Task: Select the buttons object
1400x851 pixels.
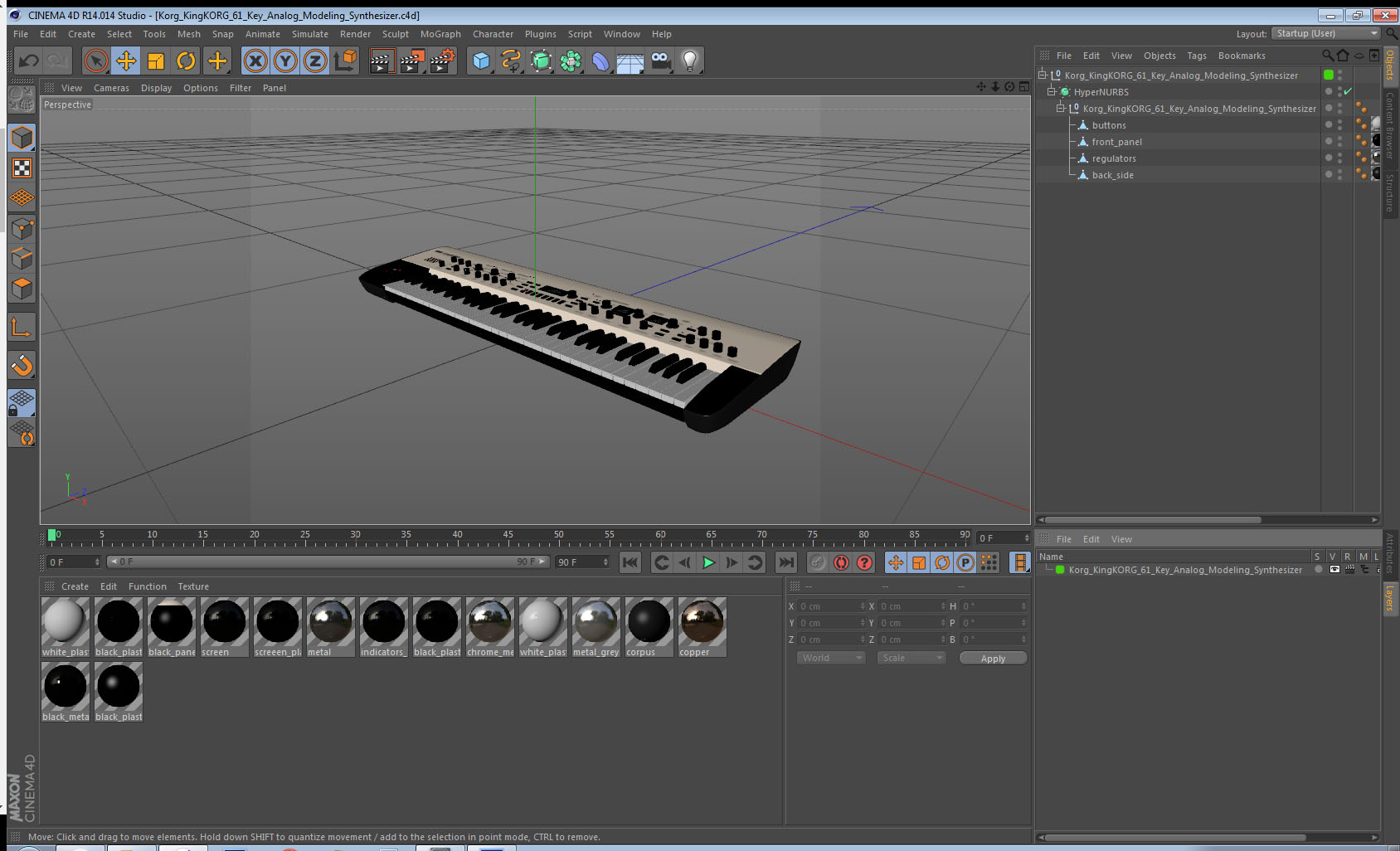Action: [1109, 125]
